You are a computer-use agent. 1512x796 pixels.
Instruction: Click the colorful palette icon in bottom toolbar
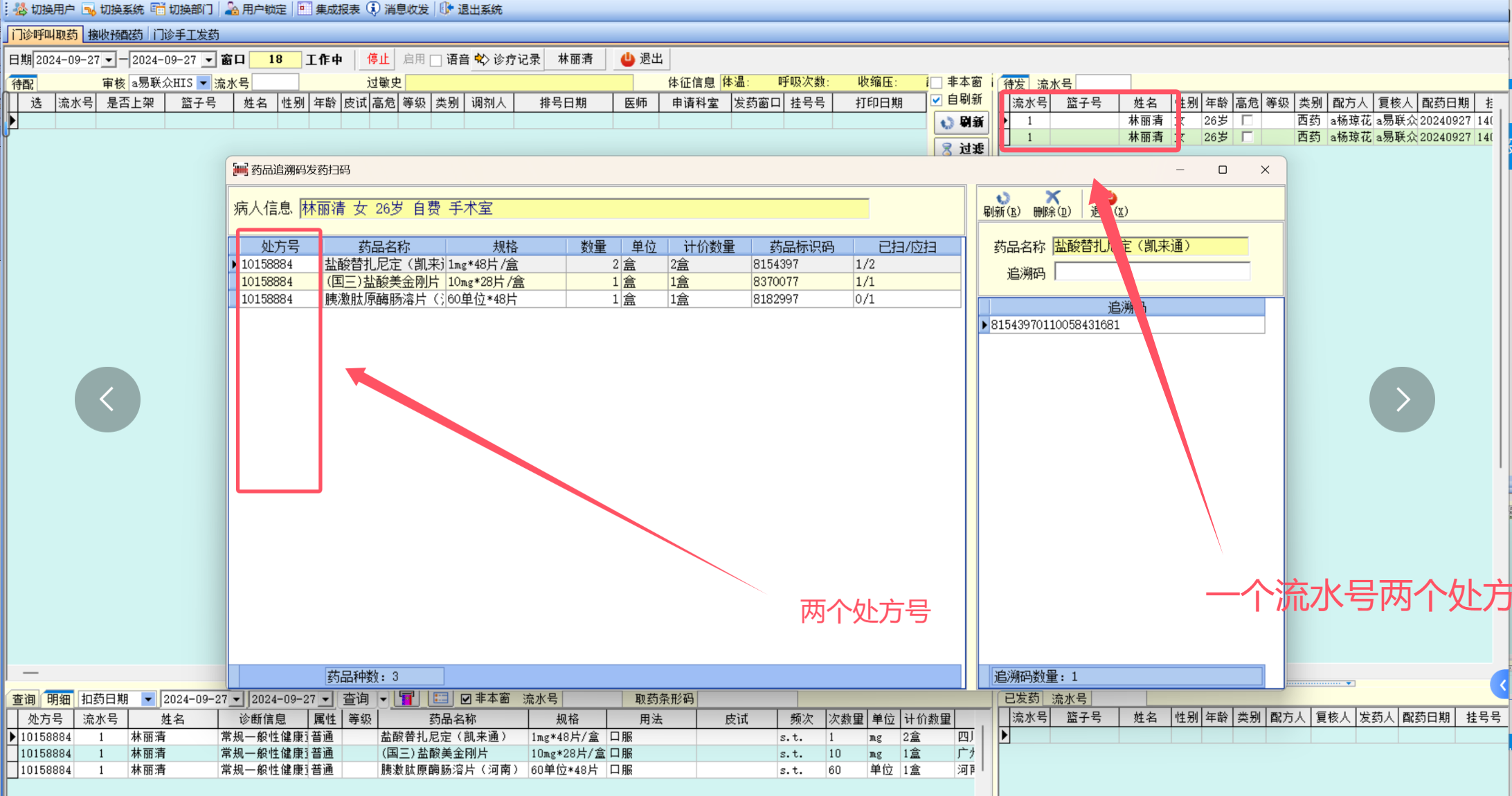coord(407,699)
